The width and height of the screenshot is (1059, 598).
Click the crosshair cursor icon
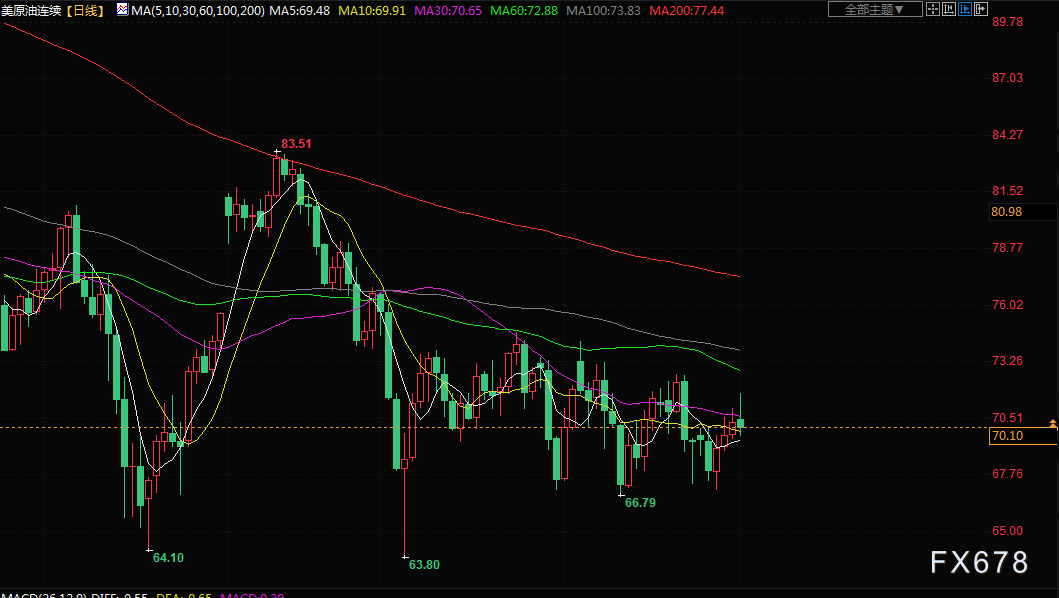933,9
